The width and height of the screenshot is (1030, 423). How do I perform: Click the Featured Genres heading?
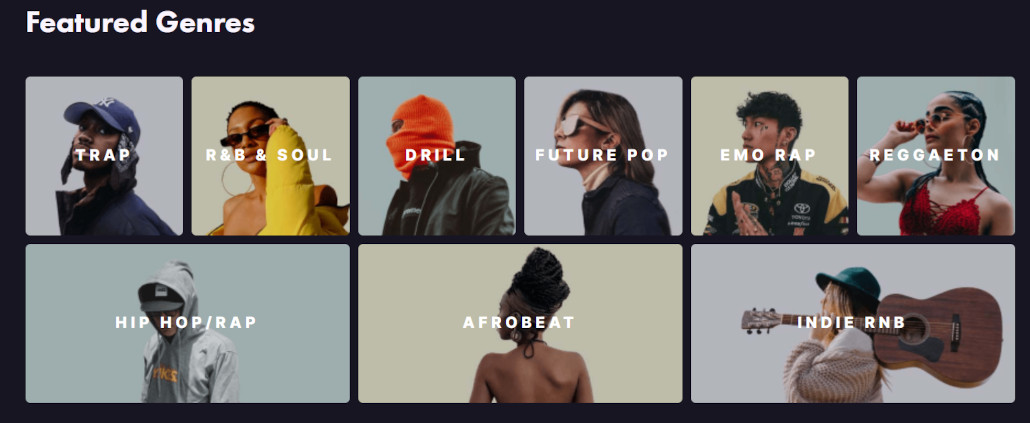tap(140, 23)
